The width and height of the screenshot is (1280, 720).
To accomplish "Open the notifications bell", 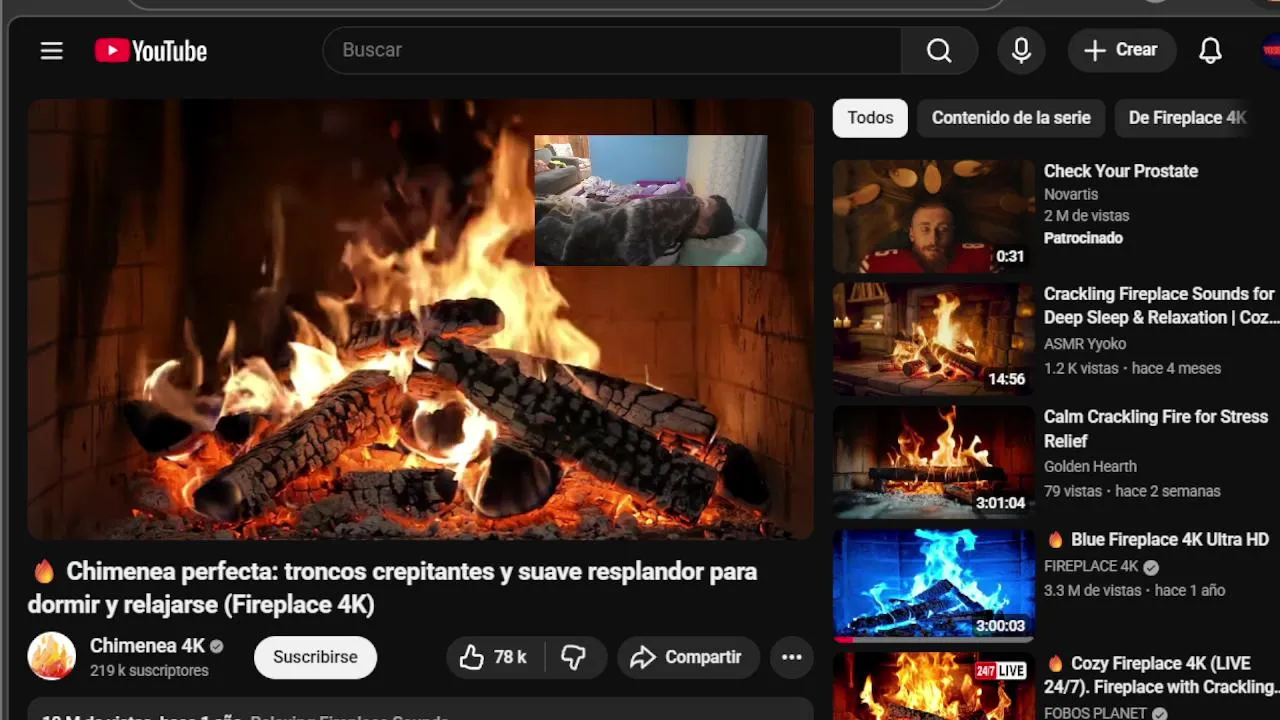I will coord(1210,50).
